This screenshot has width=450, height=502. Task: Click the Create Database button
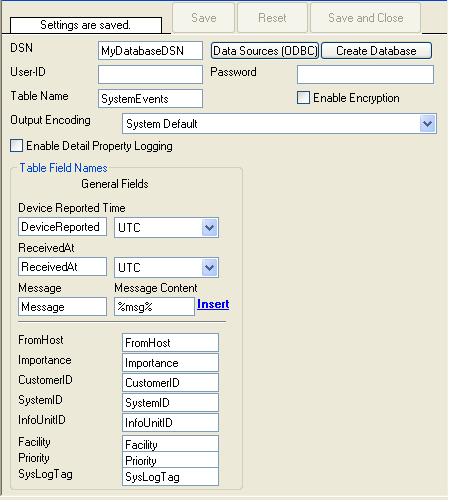[x=376, y=51]
